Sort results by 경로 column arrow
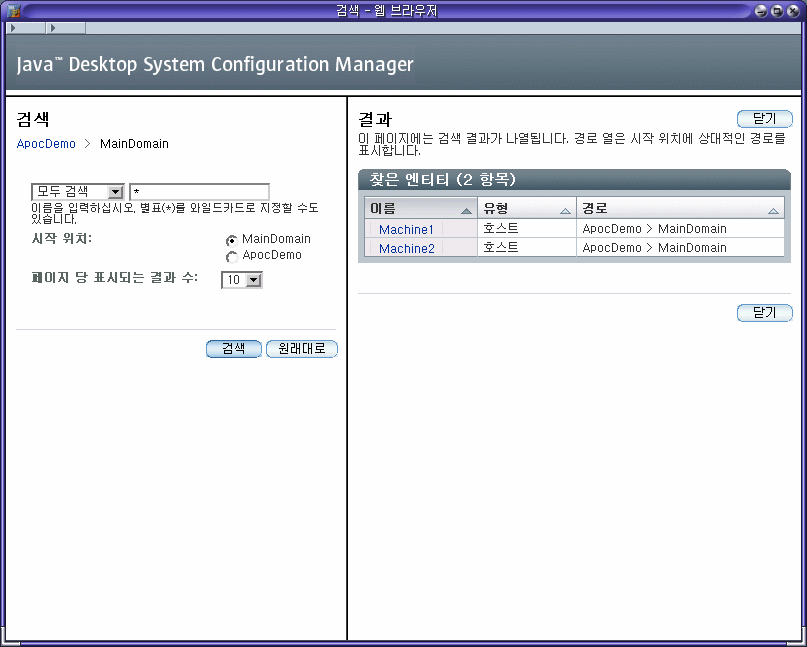The width and height of the screenshot is (807, 647). coord(773,211)
